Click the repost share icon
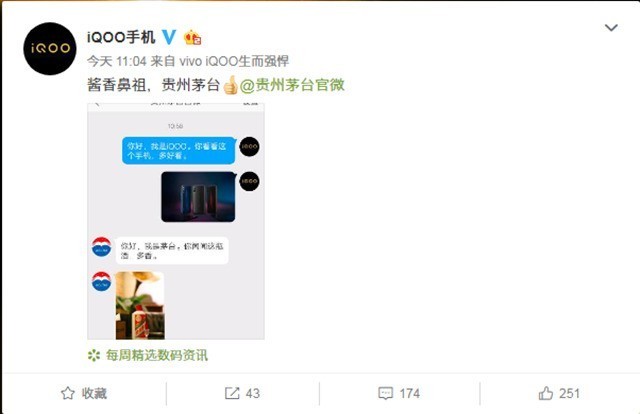Viewport: 640px width, 414px height. point(232,393)
